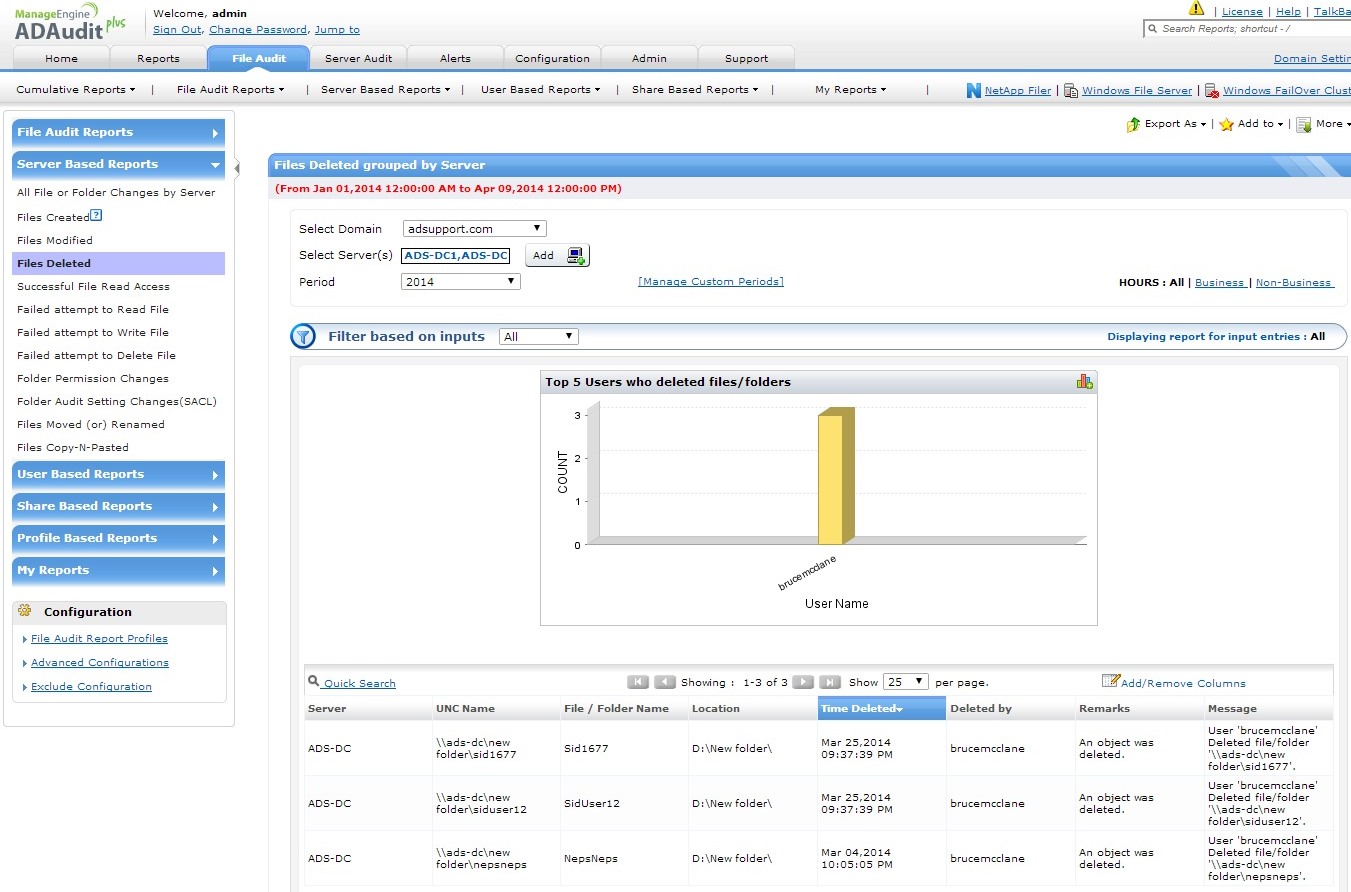Open the per page count dropdown
Image resolution: width=1351 pixels, height=892 pixels.
coord(906,682)
